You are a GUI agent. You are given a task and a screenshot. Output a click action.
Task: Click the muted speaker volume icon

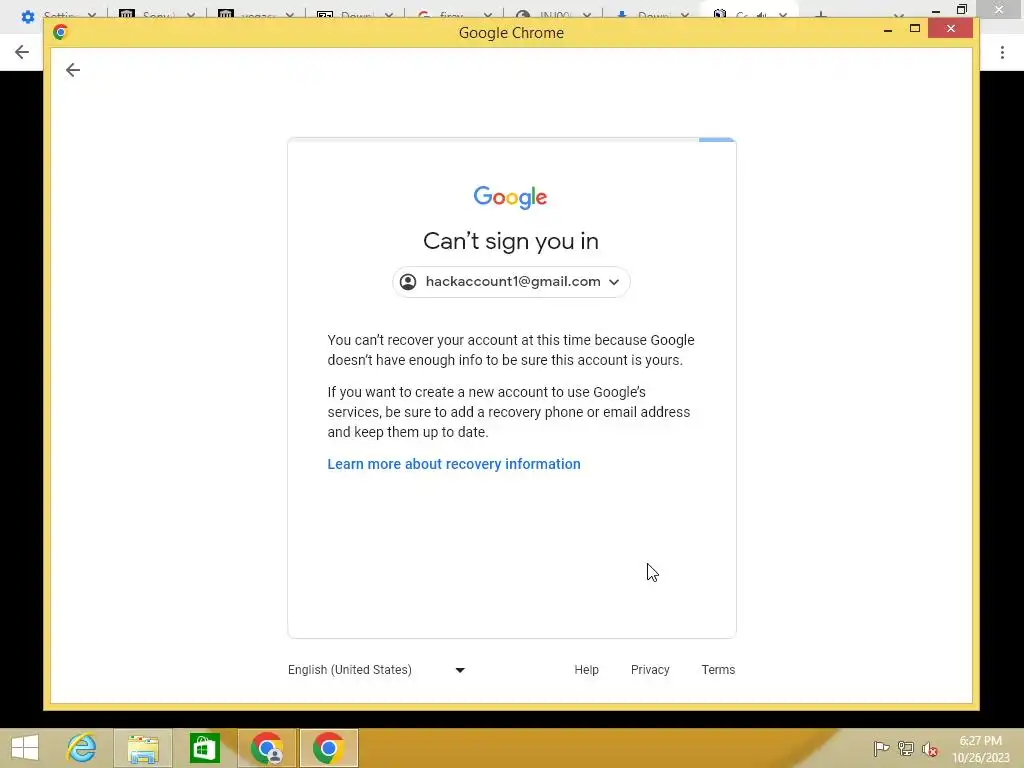[930, 749]
